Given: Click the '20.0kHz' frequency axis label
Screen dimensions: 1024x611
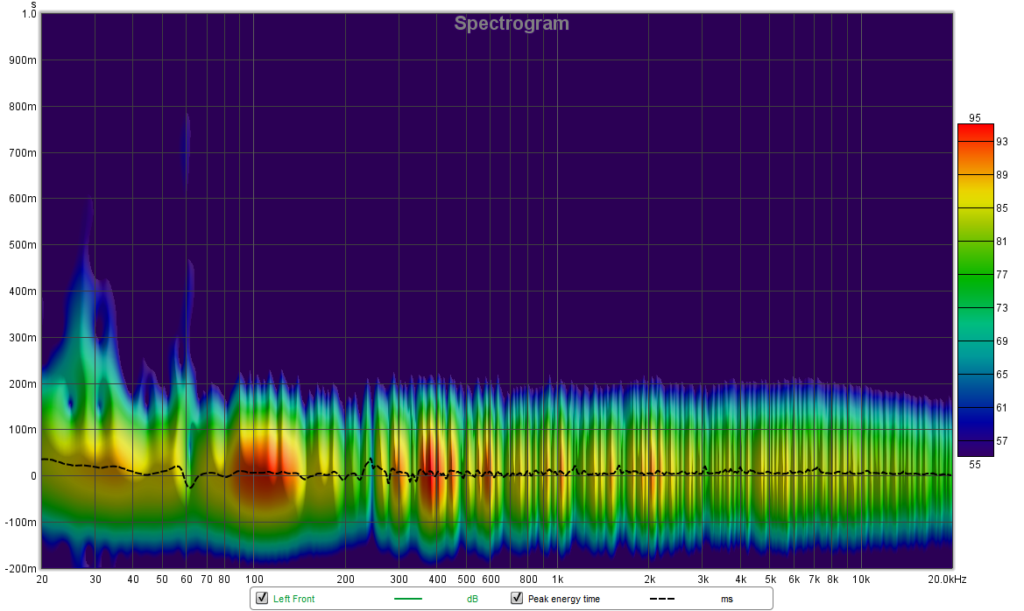Looking at the screenshot, I should [947, 579].
